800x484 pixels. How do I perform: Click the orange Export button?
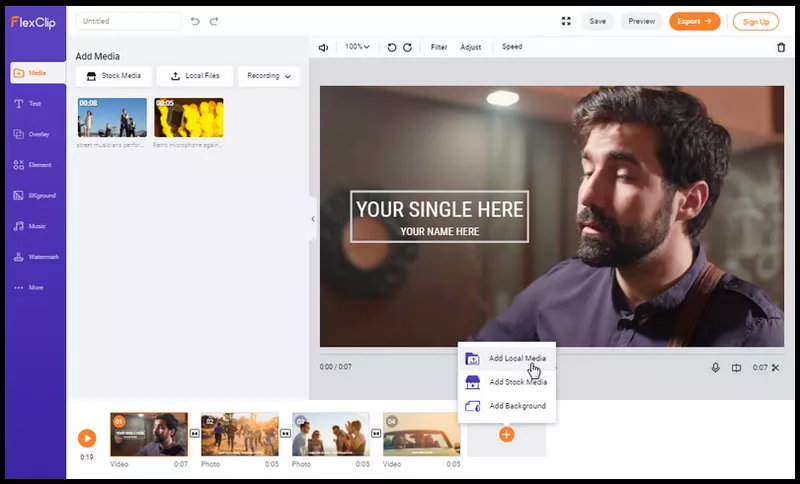694,21
